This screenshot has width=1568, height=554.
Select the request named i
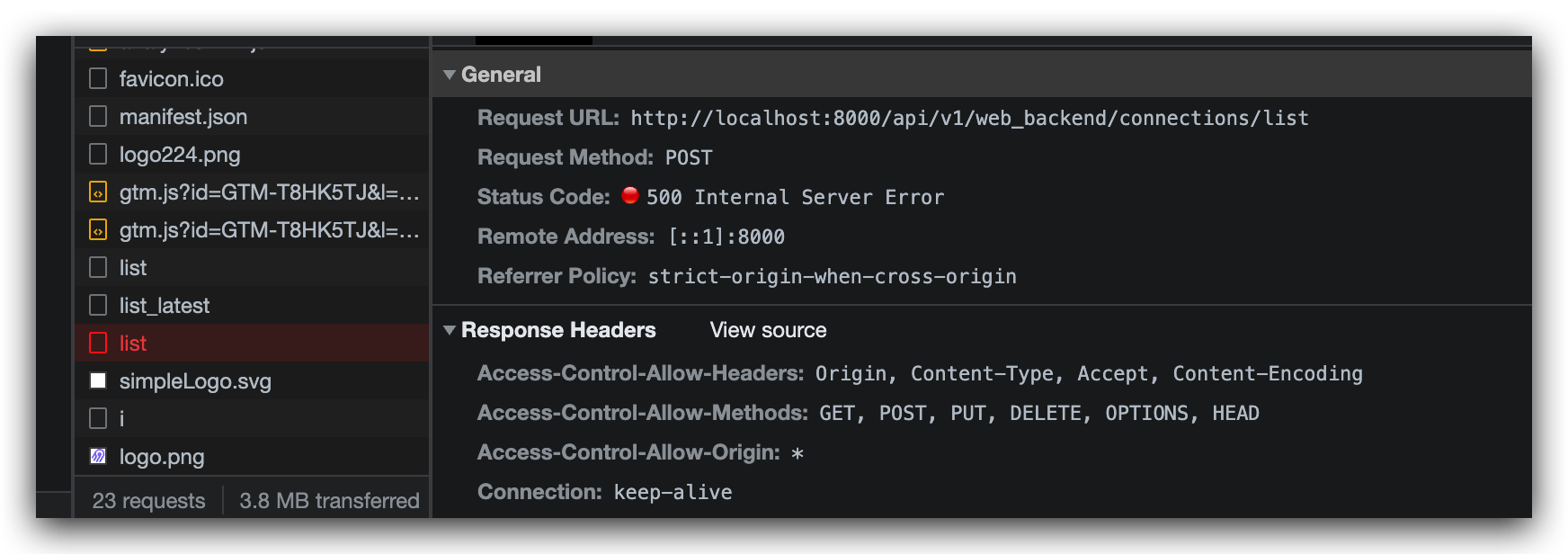tap(252, 419)
